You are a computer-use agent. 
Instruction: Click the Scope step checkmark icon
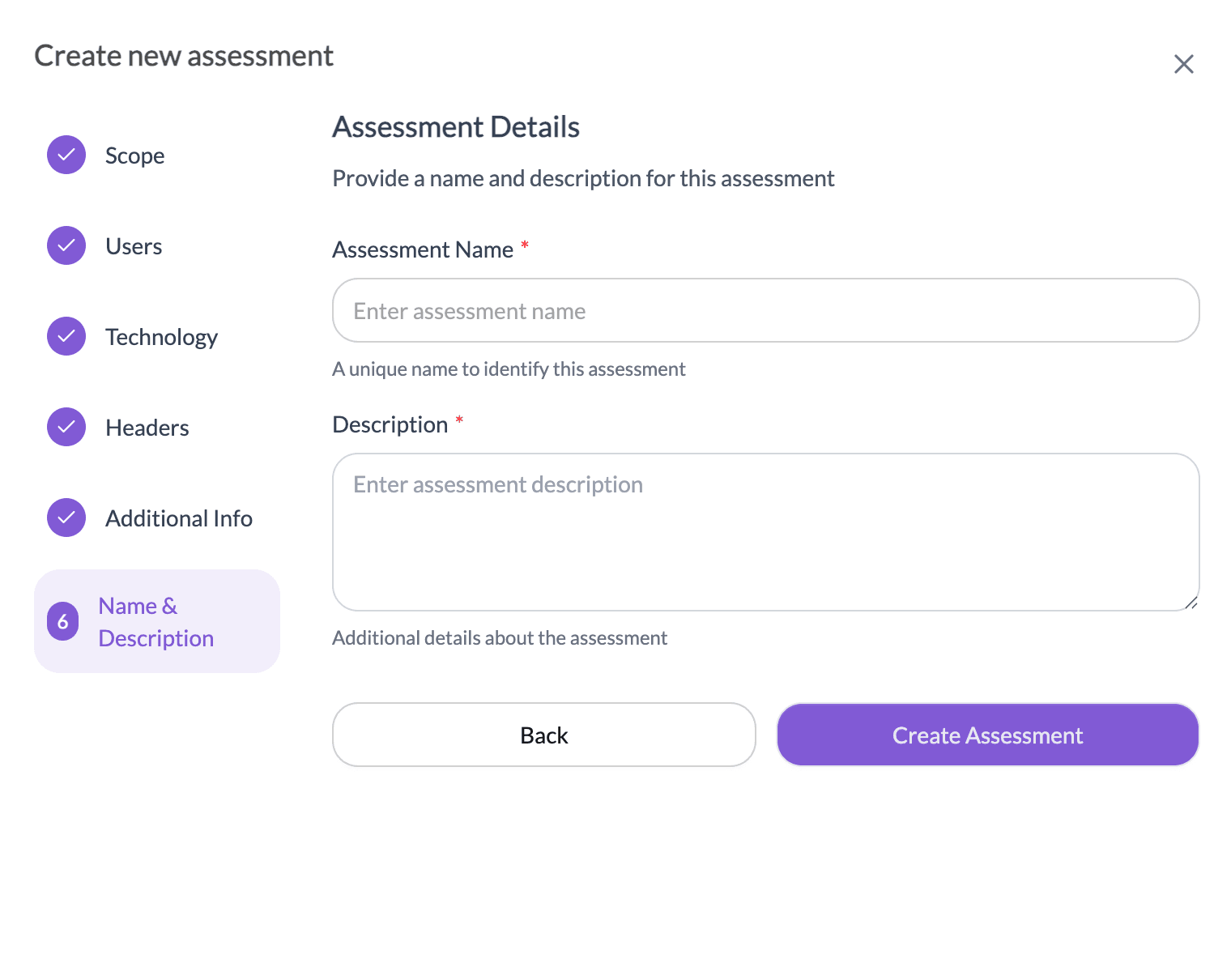click(66, 155)
